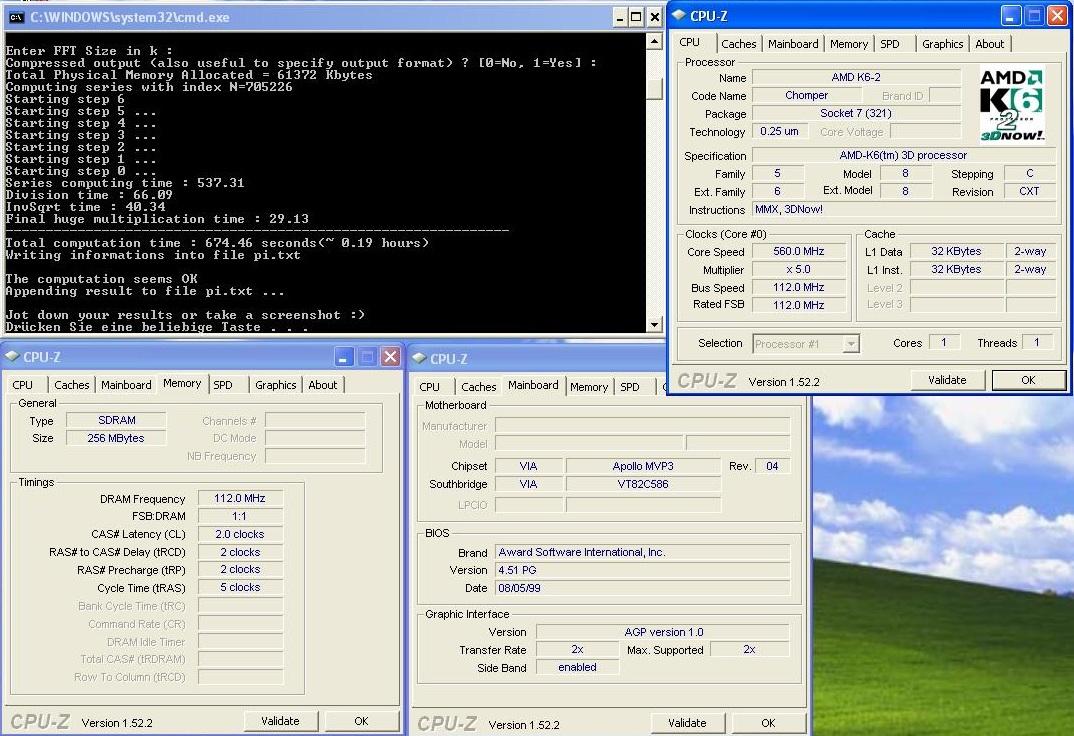This screenshot has height=736, width=1074.
Task: Click the BIOS Date value 08/05/99
Action: [x=642, y=588]
